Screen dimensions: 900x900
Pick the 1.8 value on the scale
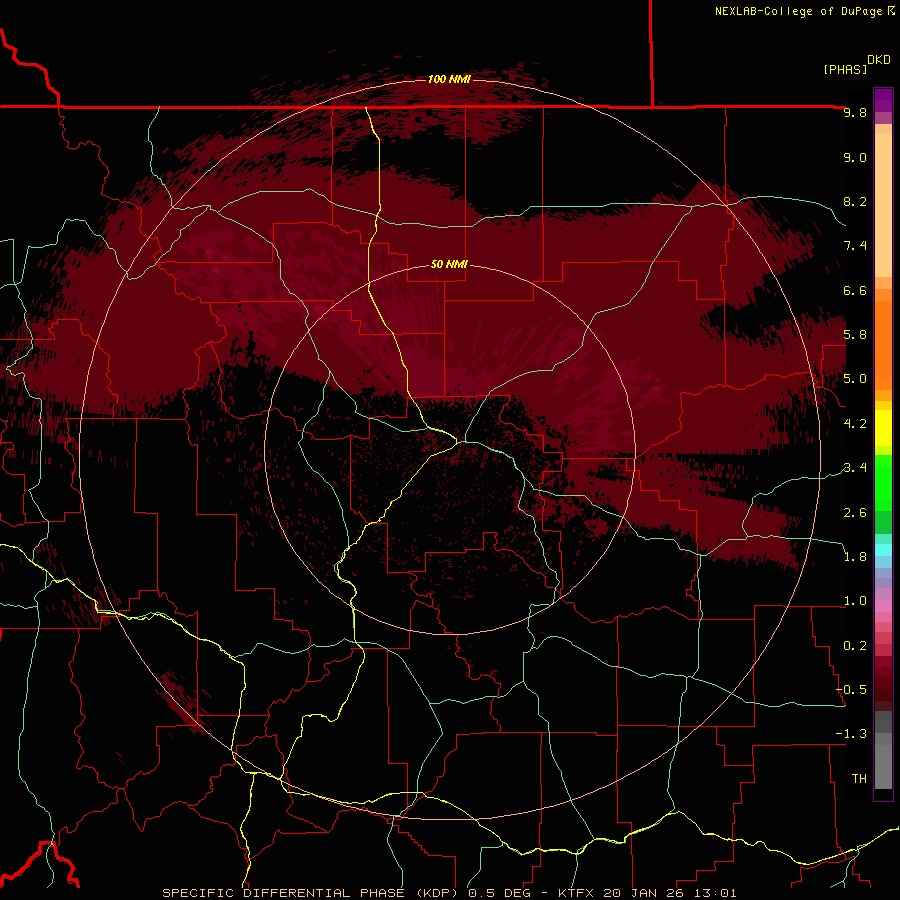coord(855,557)
